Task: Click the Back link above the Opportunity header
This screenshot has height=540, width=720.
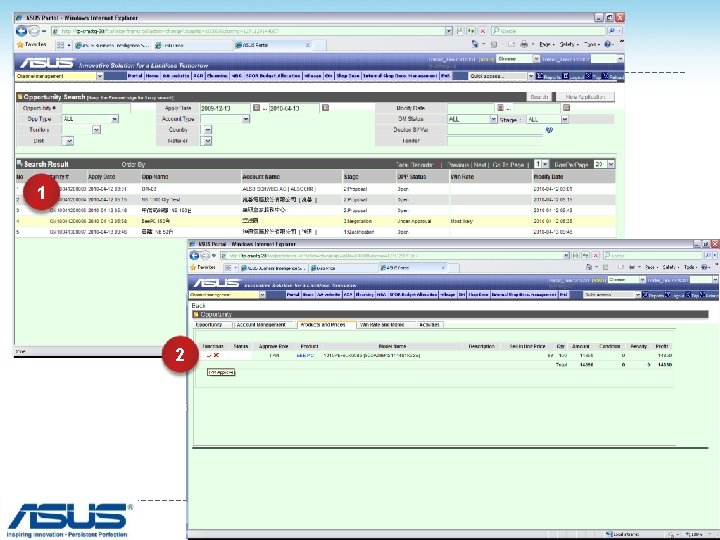Action: coord(198,305)
